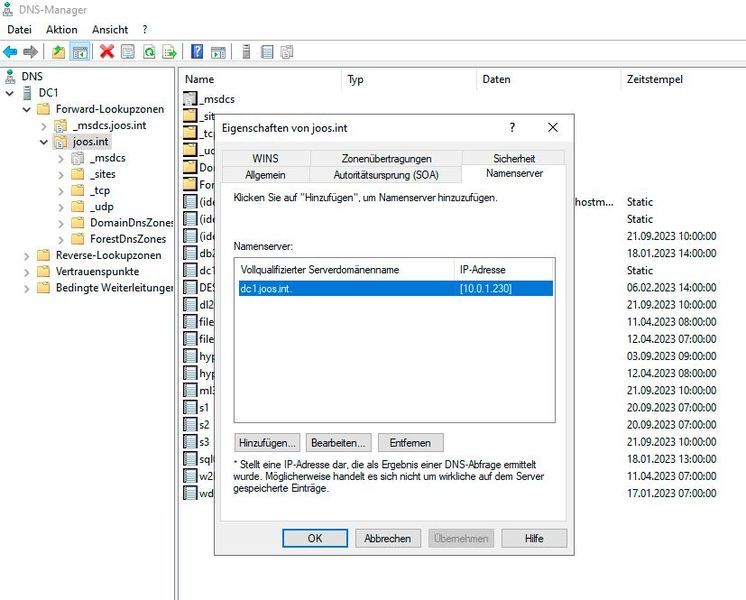The height and width of the screenshot is (600, 746).
Task: Switch to the WINS tab
Action: tap(265, 158)
